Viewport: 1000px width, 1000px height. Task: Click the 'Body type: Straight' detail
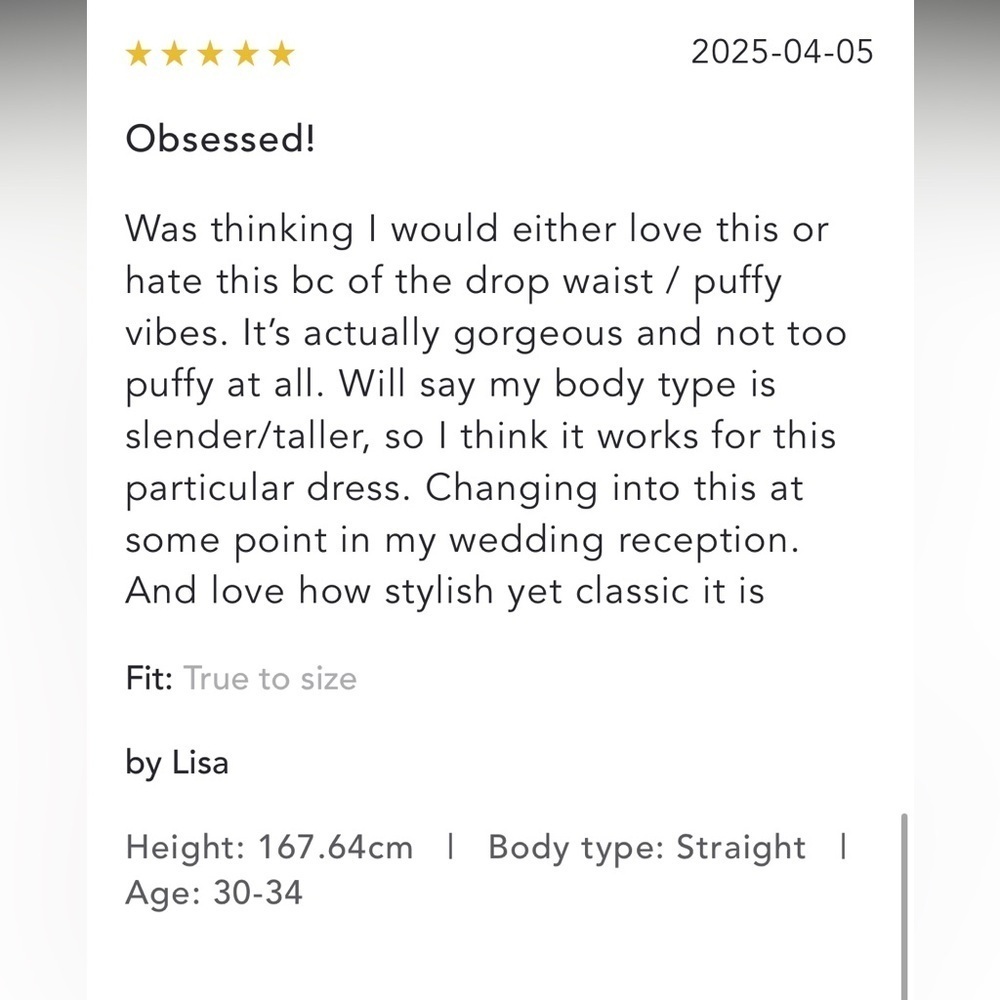click(647, 848)
